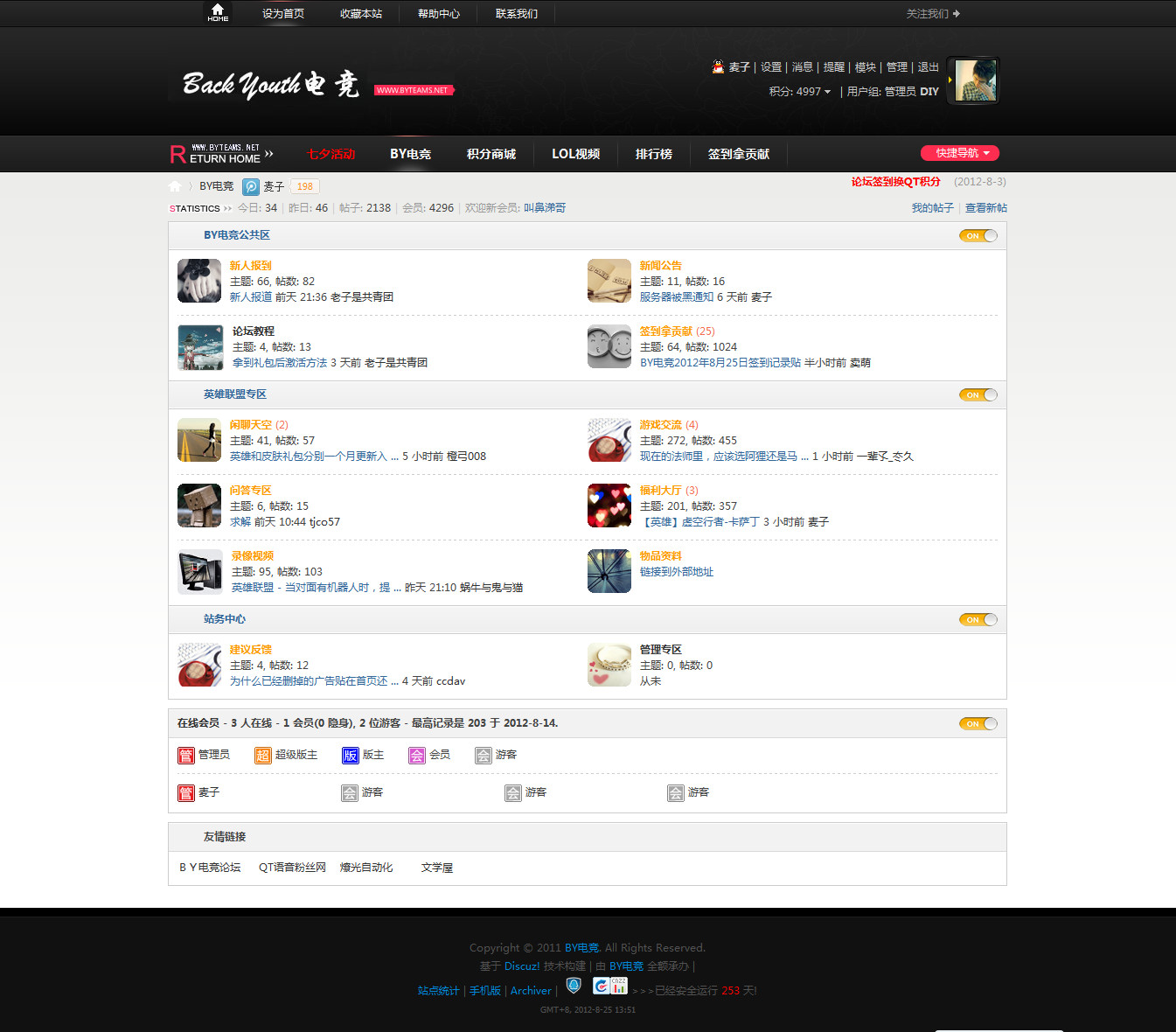The width and height of the screenshot is (1176, 1032).
Task: Open the 新人报到 forum icon
Action: (199, 281)
